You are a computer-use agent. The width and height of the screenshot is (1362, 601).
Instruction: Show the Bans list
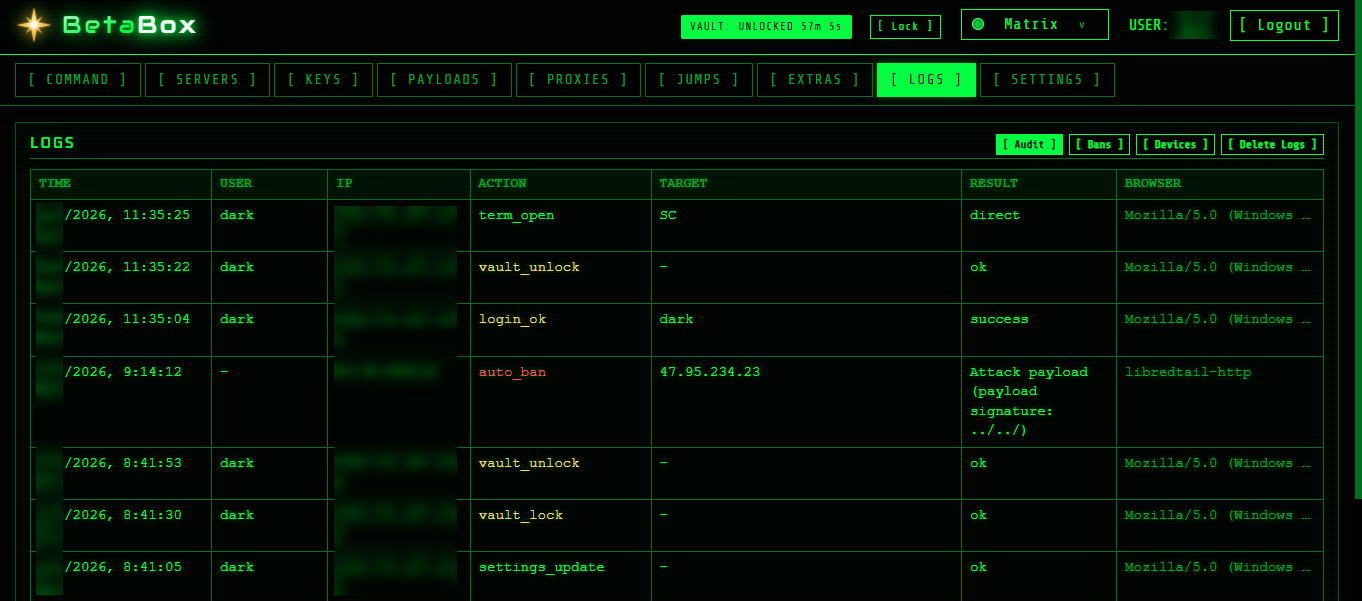[1099, 145]
